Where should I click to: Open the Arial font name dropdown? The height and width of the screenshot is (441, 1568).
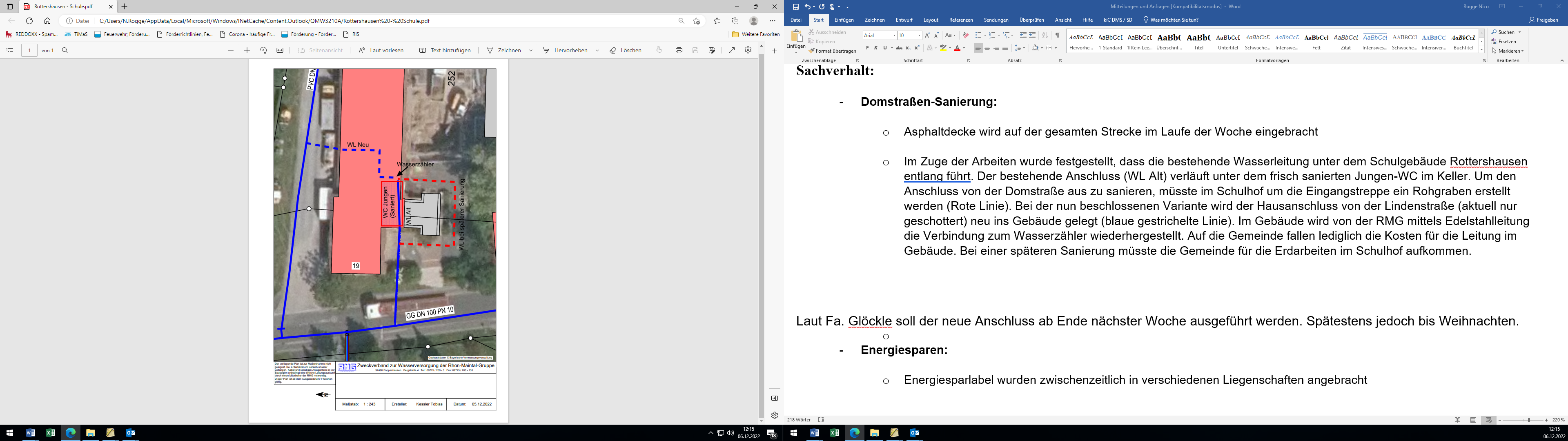(x=894, y=36)
